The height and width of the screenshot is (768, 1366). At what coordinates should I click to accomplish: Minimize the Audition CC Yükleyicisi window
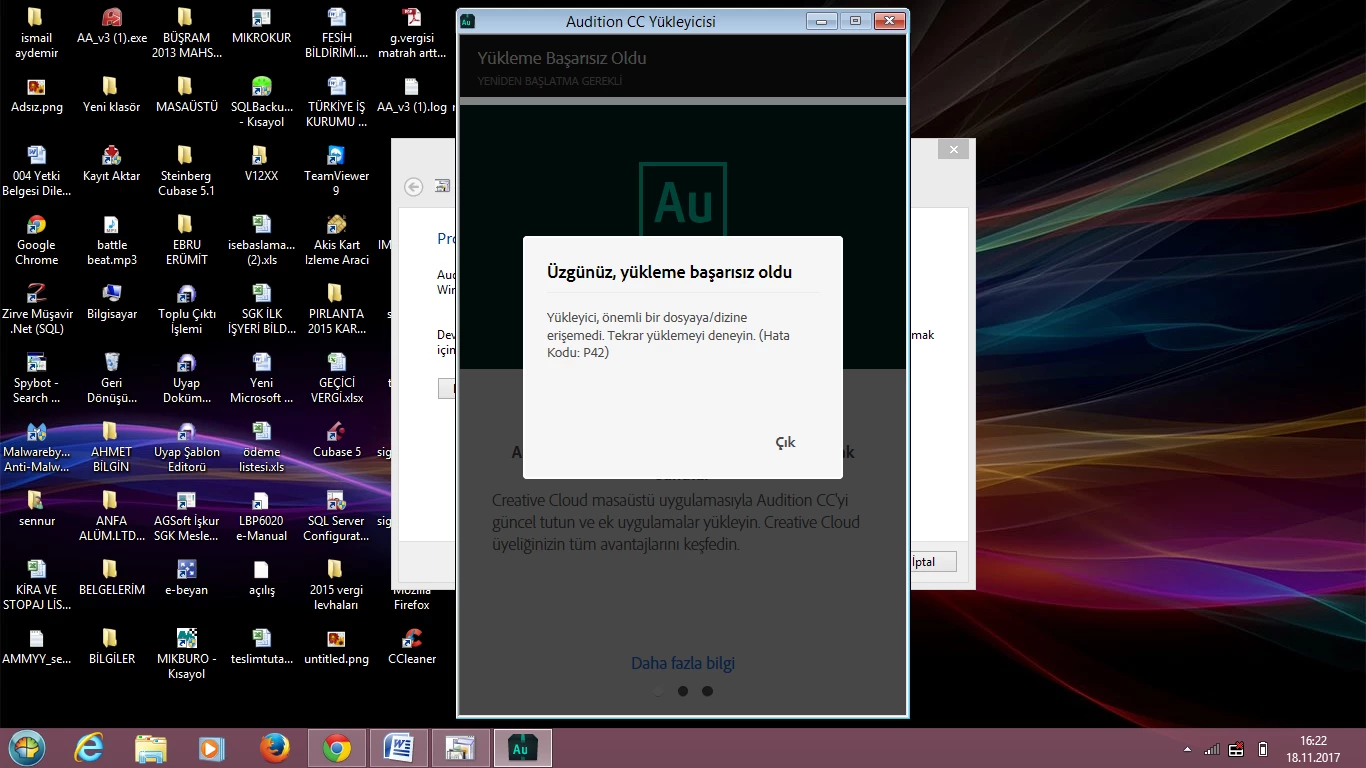tap(823, 21)
